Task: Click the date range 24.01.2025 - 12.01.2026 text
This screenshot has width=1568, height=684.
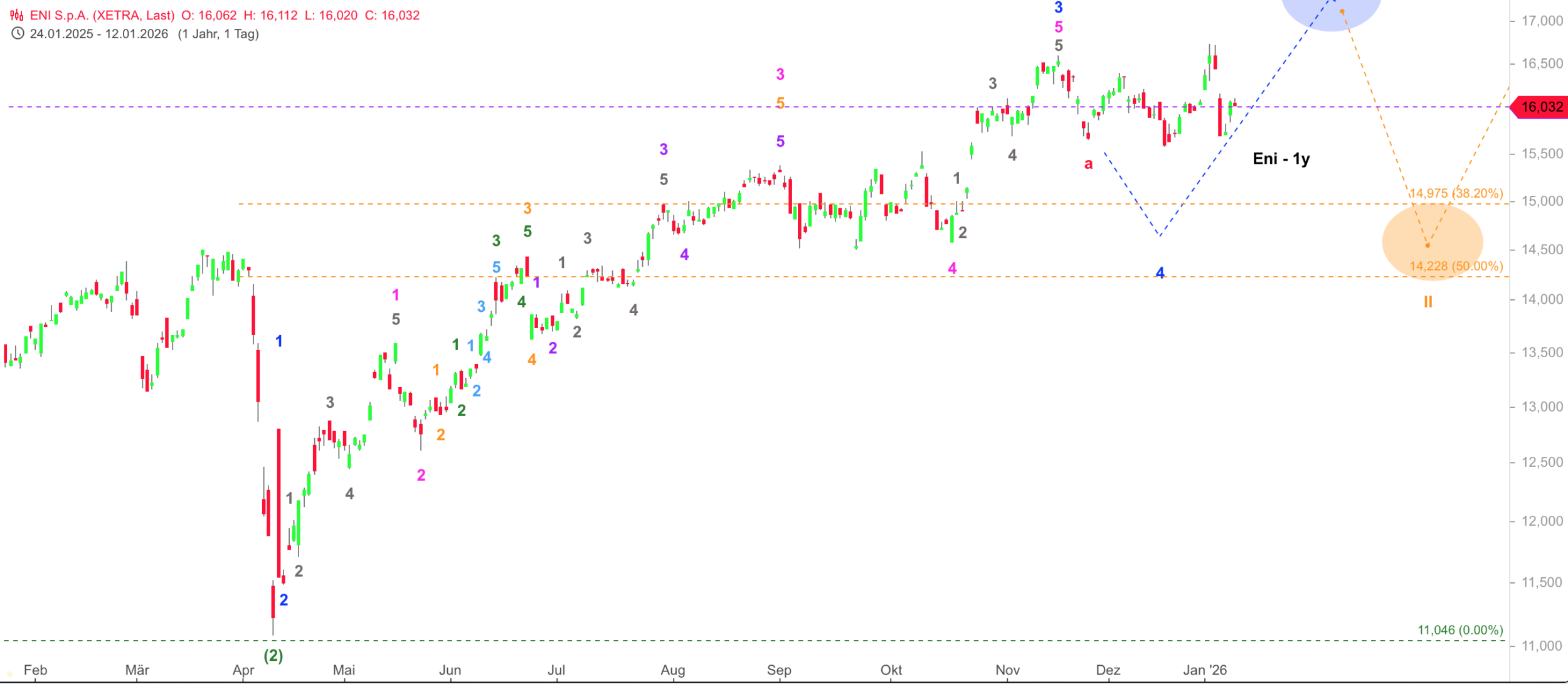Action: pyautogui.click(x=99, y=34)
